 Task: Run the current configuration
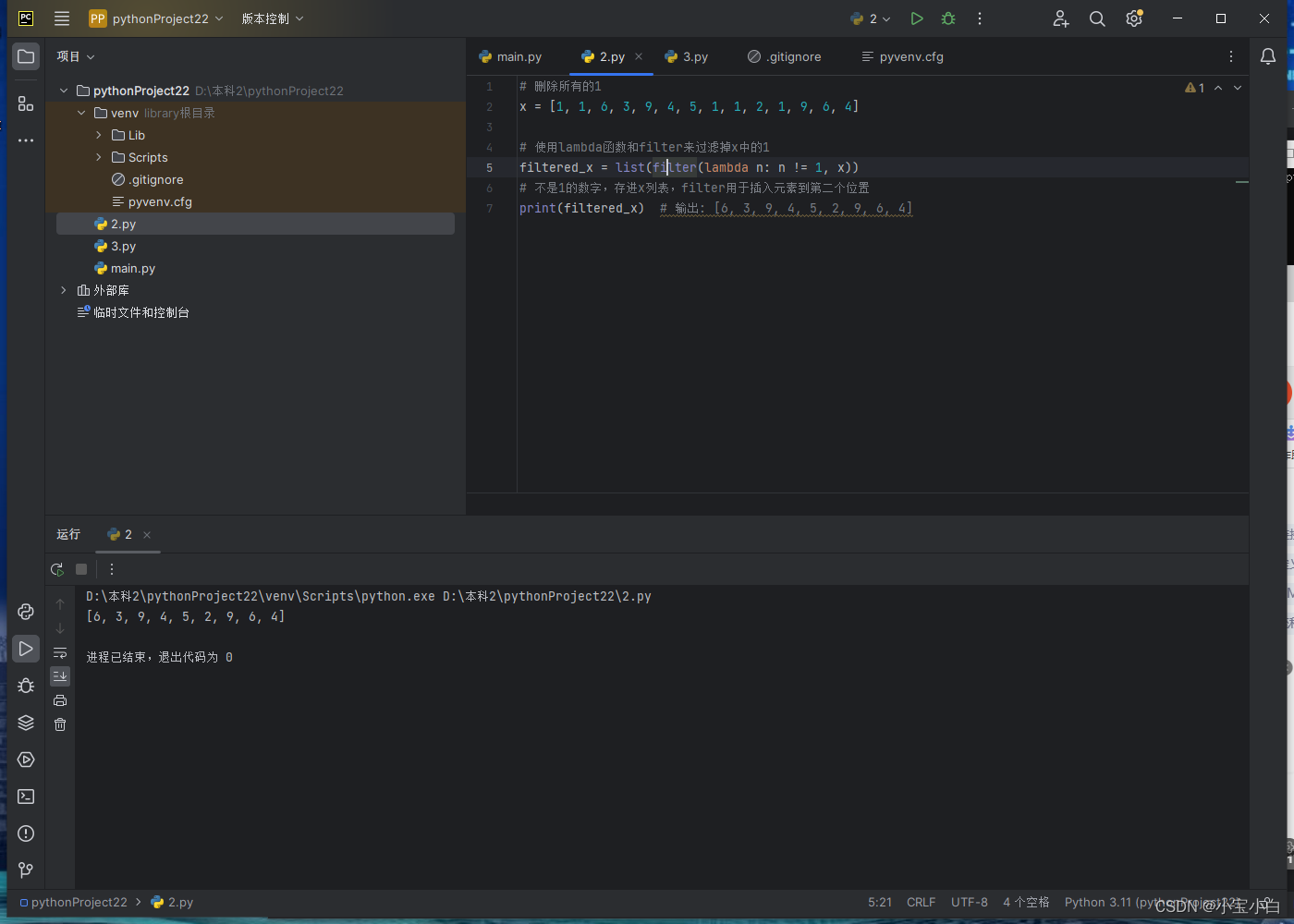(916, 18)
